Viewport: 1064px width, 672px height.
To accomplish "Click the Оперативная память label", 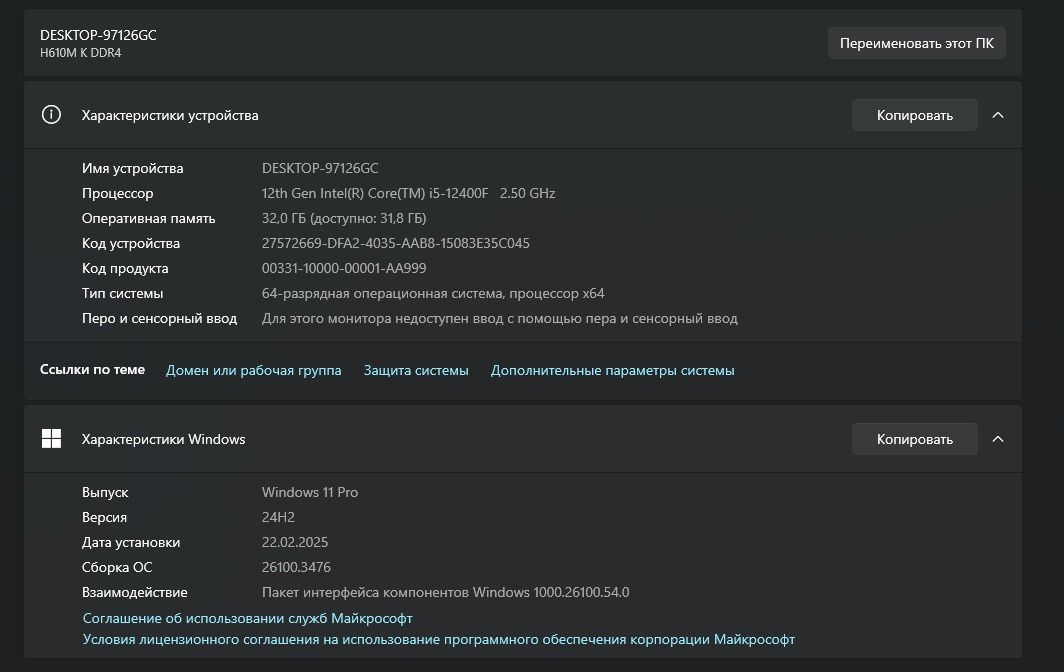I will point(149,219).
